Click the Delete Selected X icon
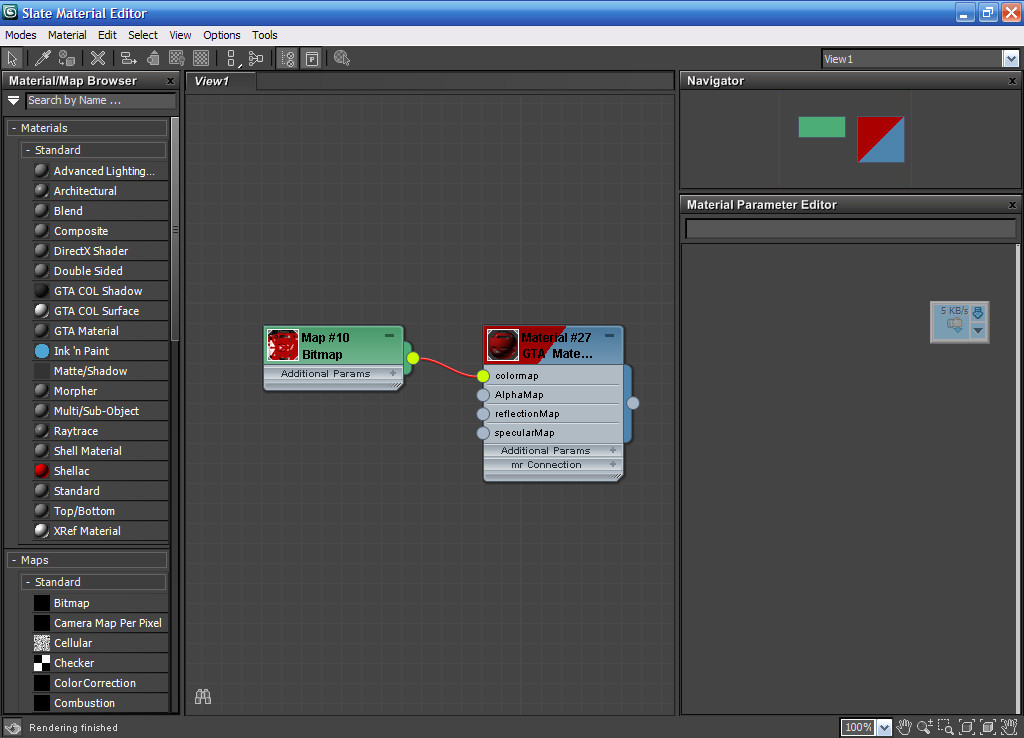This screenshot has height=738, width=1024. click(x=98, y=59)
